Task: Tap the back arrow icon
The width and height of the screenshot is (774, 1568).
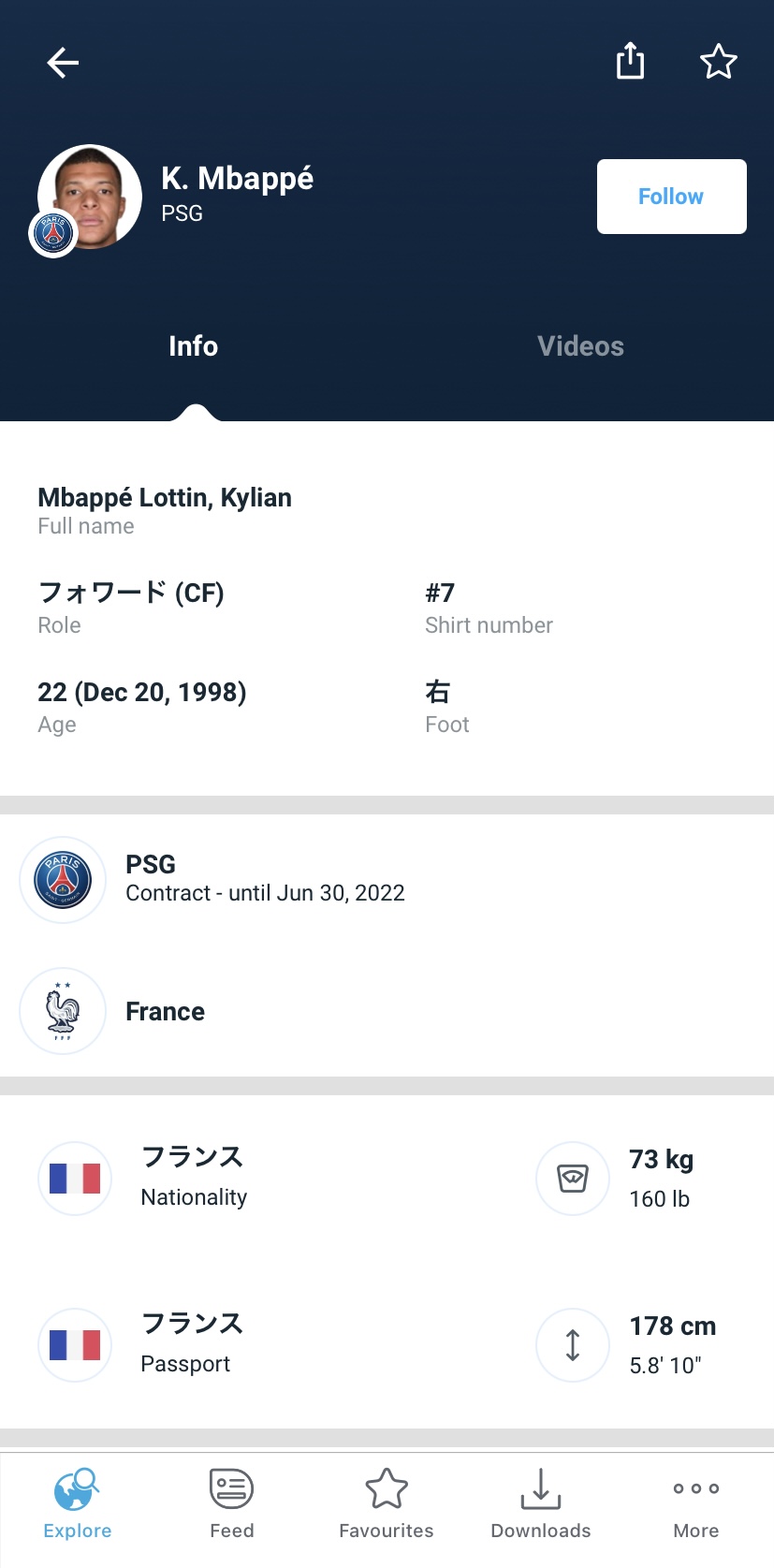Action: tap(63, 63)
